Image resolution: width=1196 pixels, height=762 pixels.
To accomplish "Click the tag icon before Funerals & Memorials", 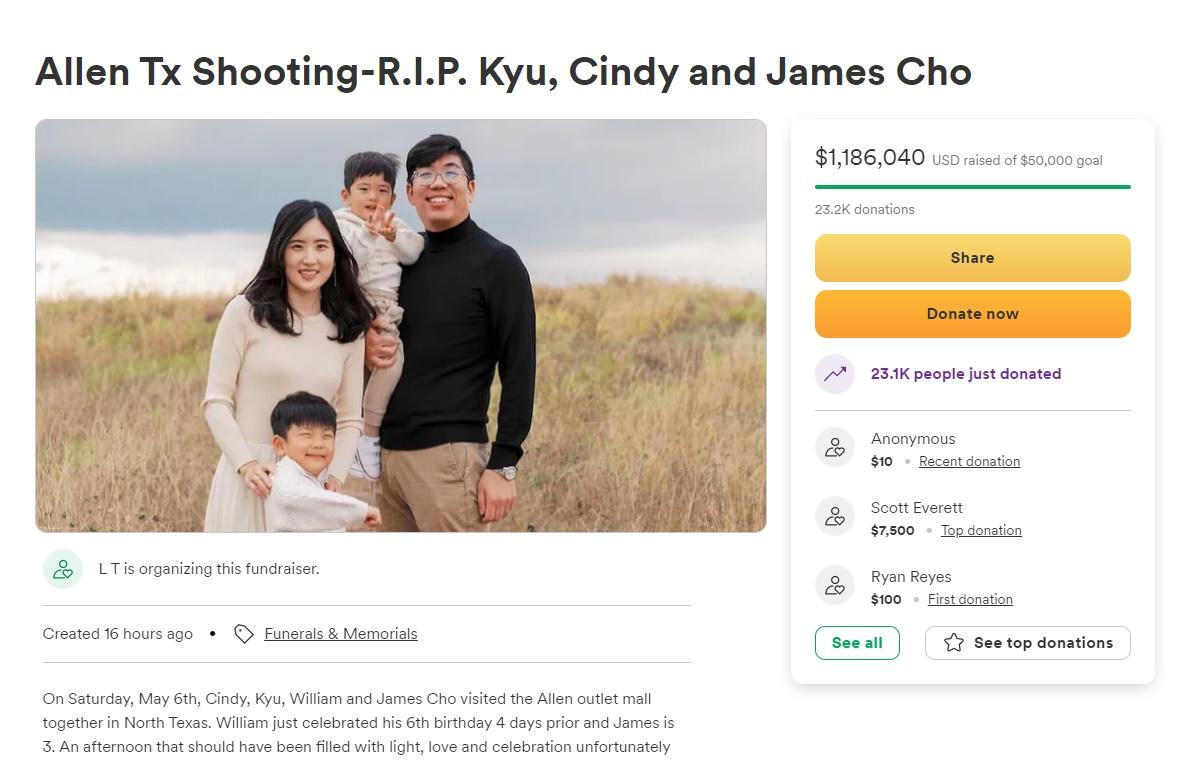I will click(243, 634).
